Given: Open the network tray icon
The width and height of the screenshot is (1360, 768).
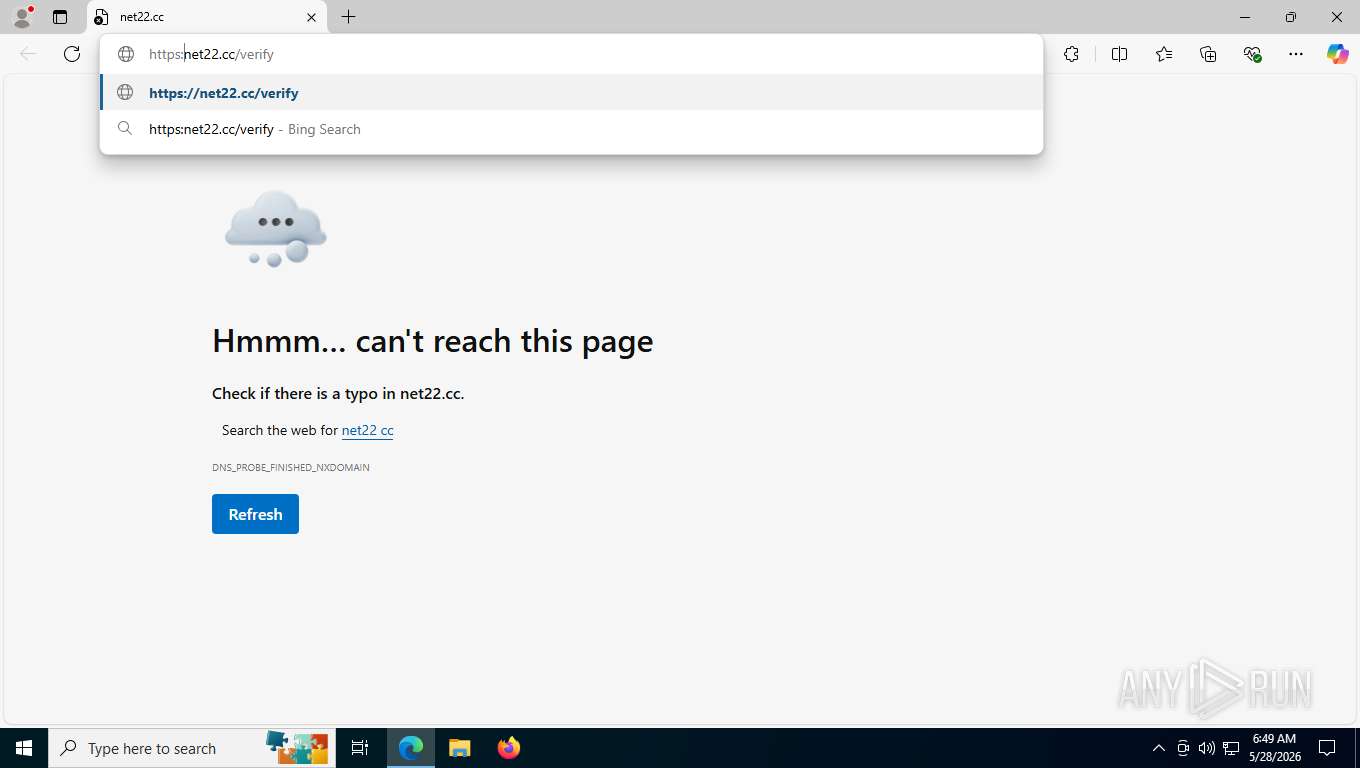Looking at the screenshot, I should [1232, 748].
